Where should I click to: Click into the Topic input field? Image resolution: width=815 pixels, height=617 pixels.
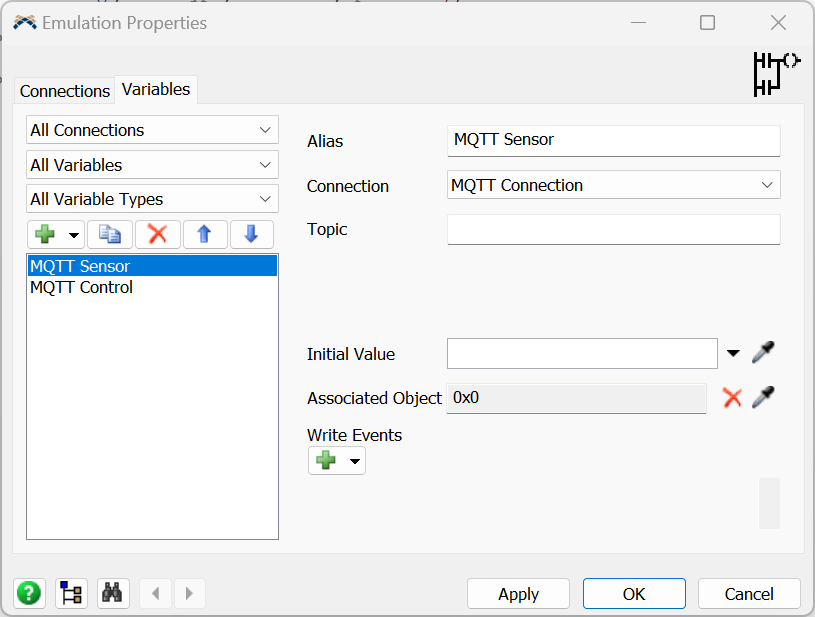coord(613,230)
